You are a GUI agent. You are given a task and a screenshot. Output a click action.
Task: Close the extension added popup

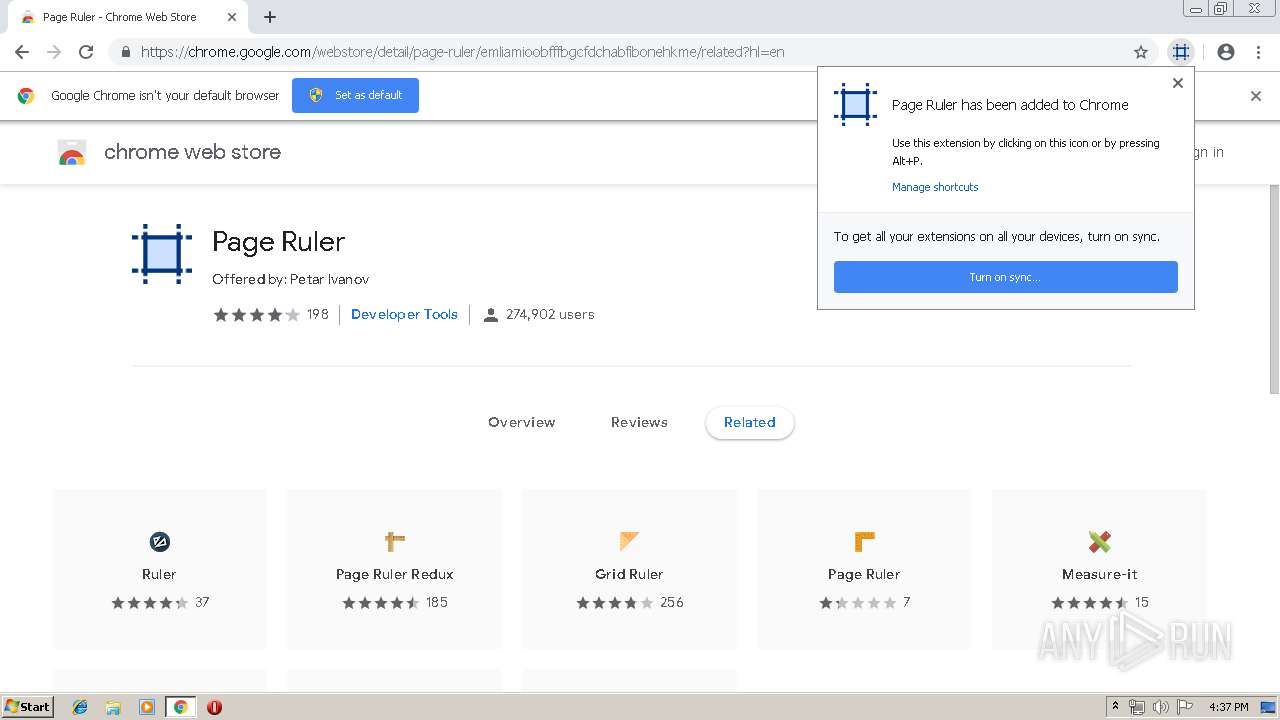coord(1178,83)
